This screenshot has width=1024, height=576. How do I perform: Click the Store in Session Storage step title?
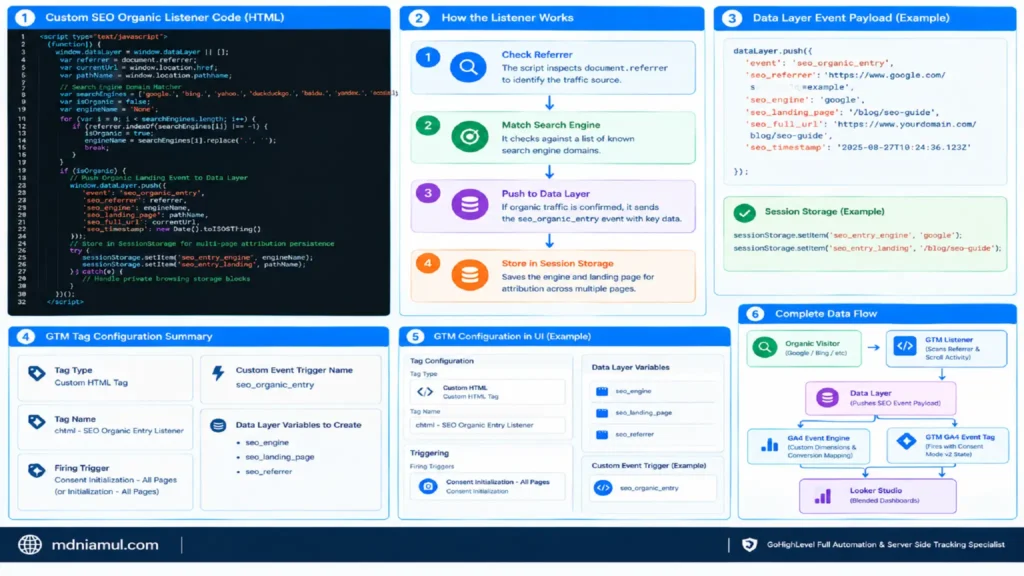[x=557, y=263]
